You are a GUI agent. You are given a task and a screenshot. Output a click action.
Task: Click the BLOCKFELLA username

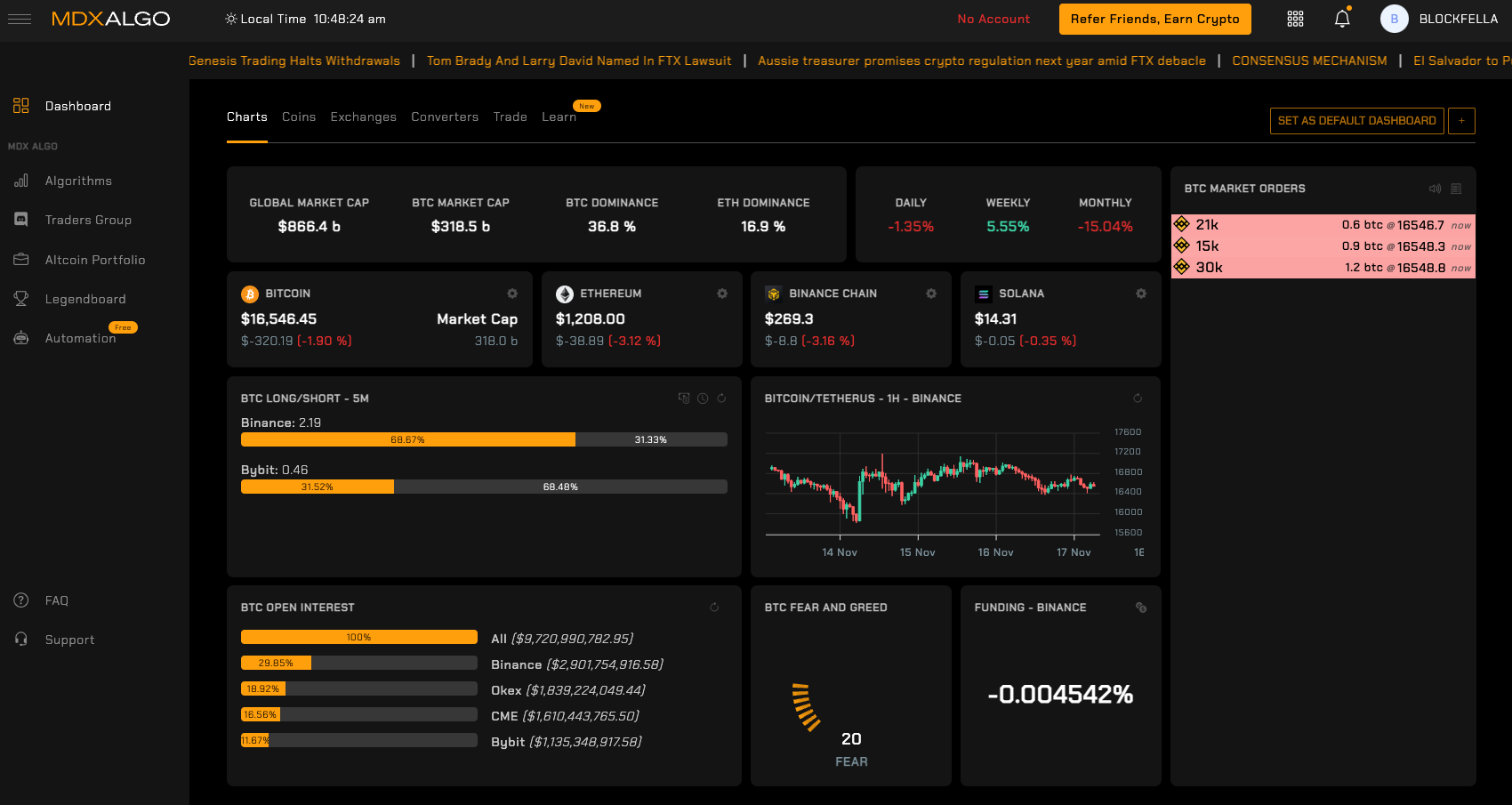point(1459,19)
